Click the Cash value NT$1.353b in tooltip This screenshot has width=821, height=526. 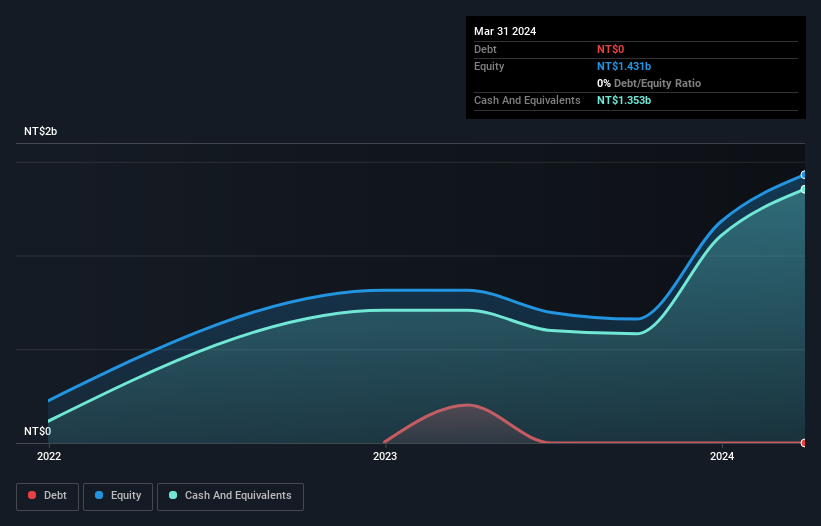624,100
